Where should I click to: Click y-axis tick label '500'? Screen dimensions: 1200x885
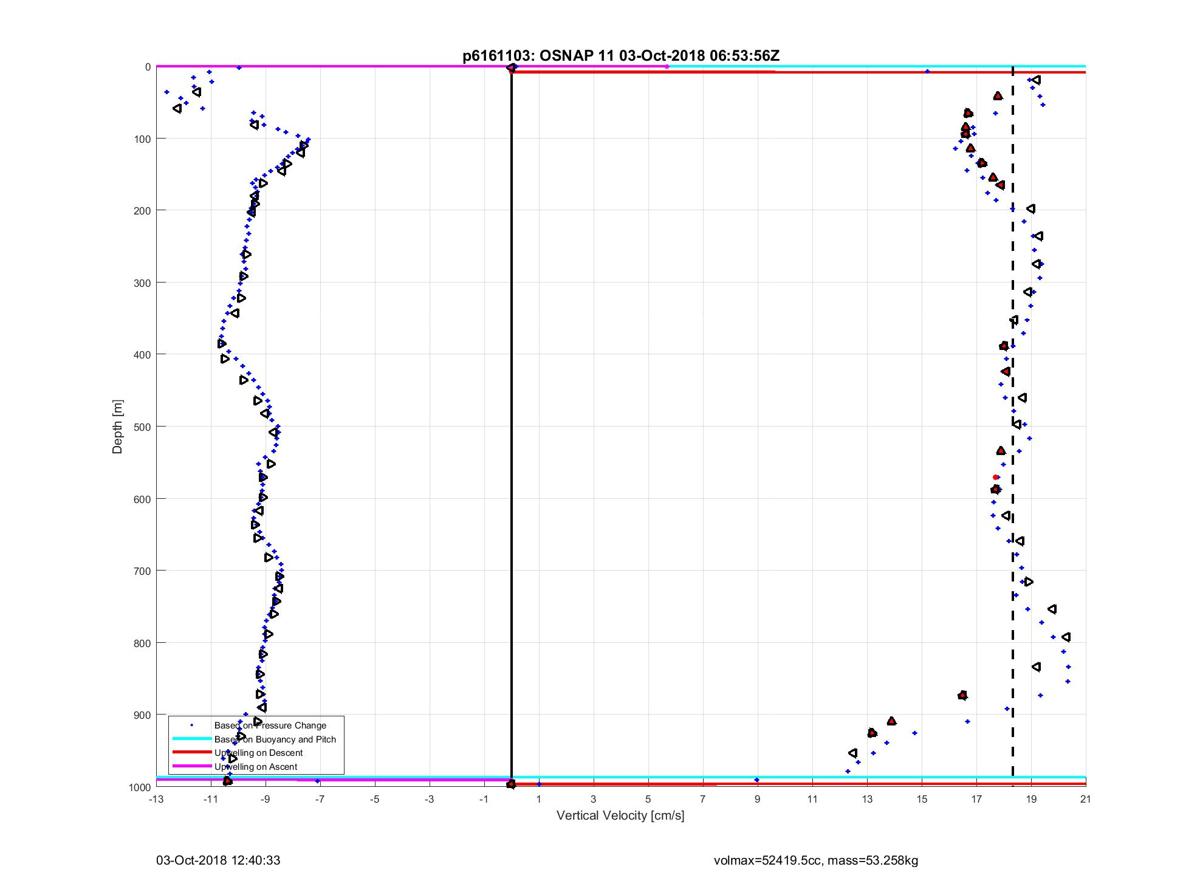coord(140,427)
